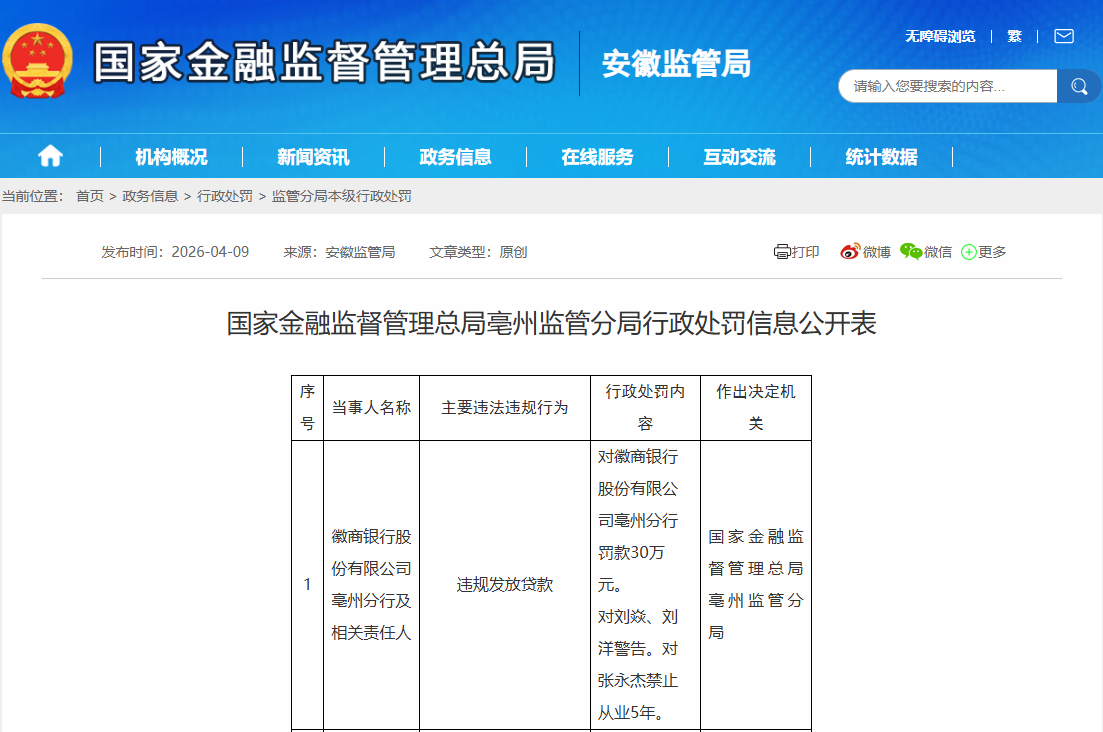The image size is (1103, 732).
Task: Enable 无障碍浏览 accessibility mode
Action: click(x=940, y=36)
